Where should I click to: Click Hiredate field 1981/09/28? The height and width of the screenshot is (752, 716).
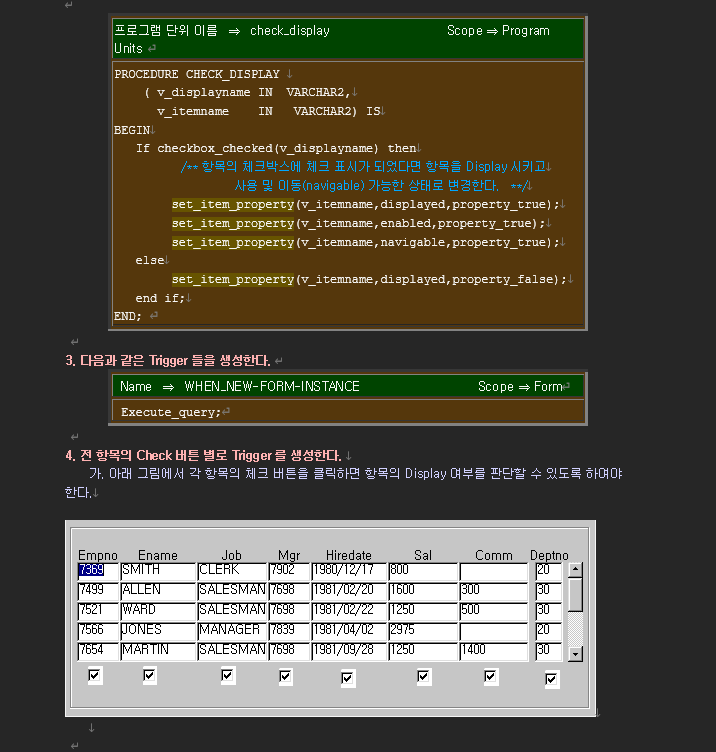[x=349, y=651]
